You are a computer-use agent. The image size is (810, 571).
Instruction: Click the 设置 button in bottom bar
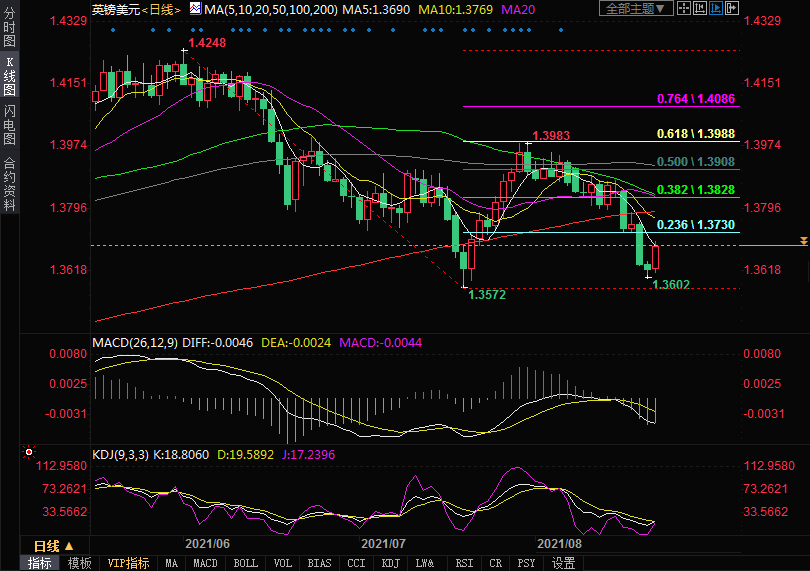coord(563,563)
